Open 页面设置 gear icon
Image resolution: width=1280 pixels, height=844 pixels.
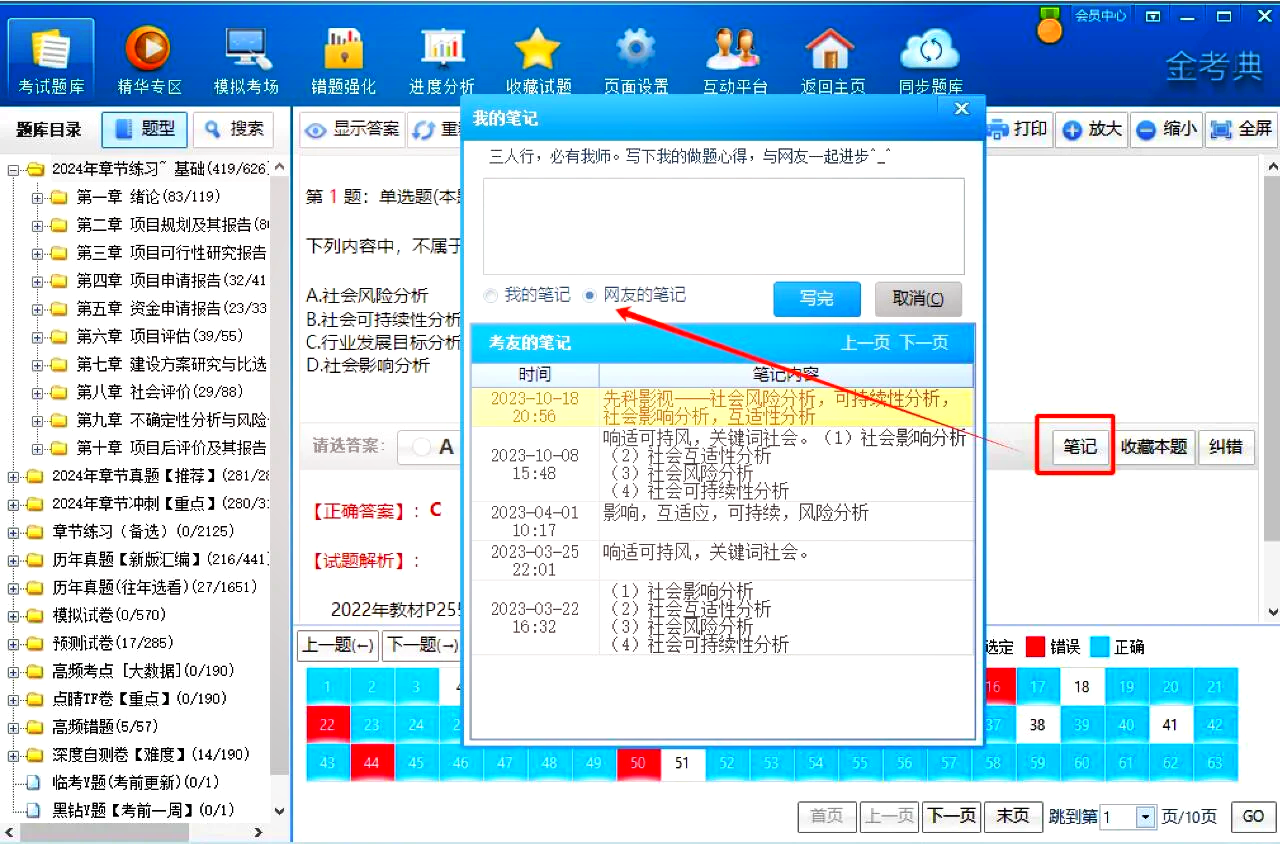[636, 59]
